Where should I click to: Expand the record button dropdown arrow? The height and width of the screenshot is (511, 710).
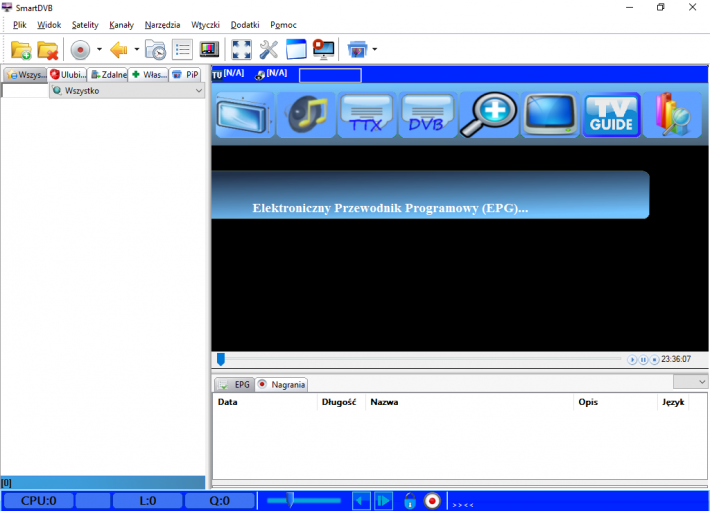click(x=99, y=49)
